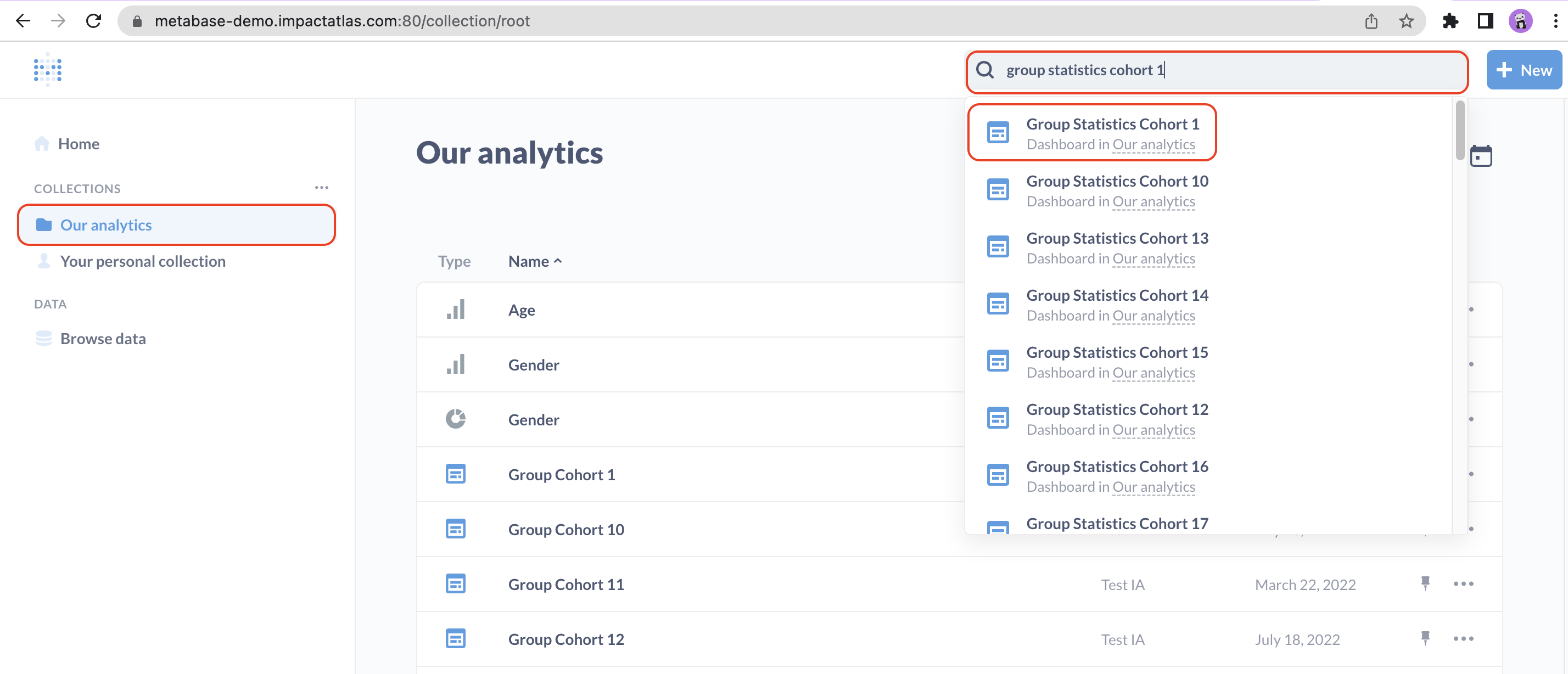Click dashboard icon for Group Cohort 11
The width and height of the screenshot is (1568, 674).
[x=455, y=584]
